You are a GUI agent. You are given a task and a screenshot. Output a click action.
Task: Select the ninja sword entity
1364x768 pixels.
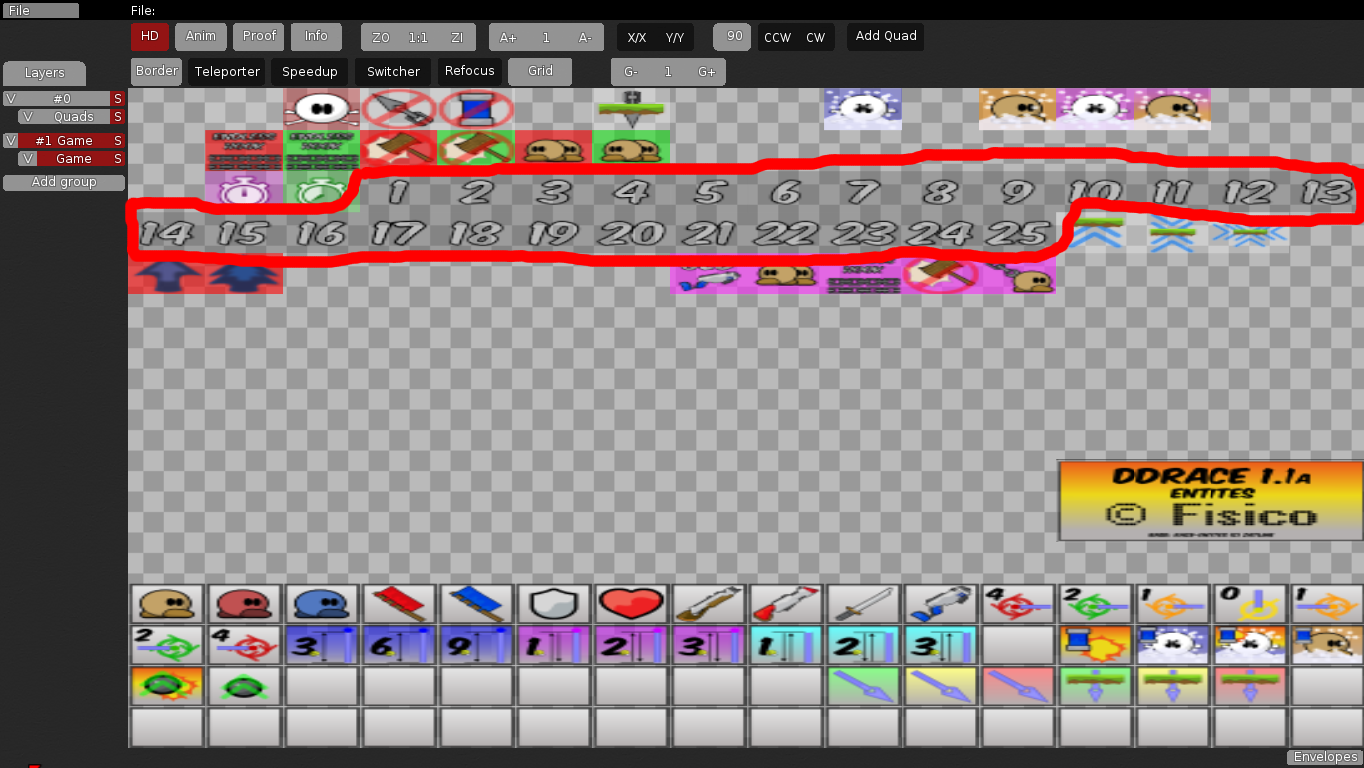[x=863, y=604]
